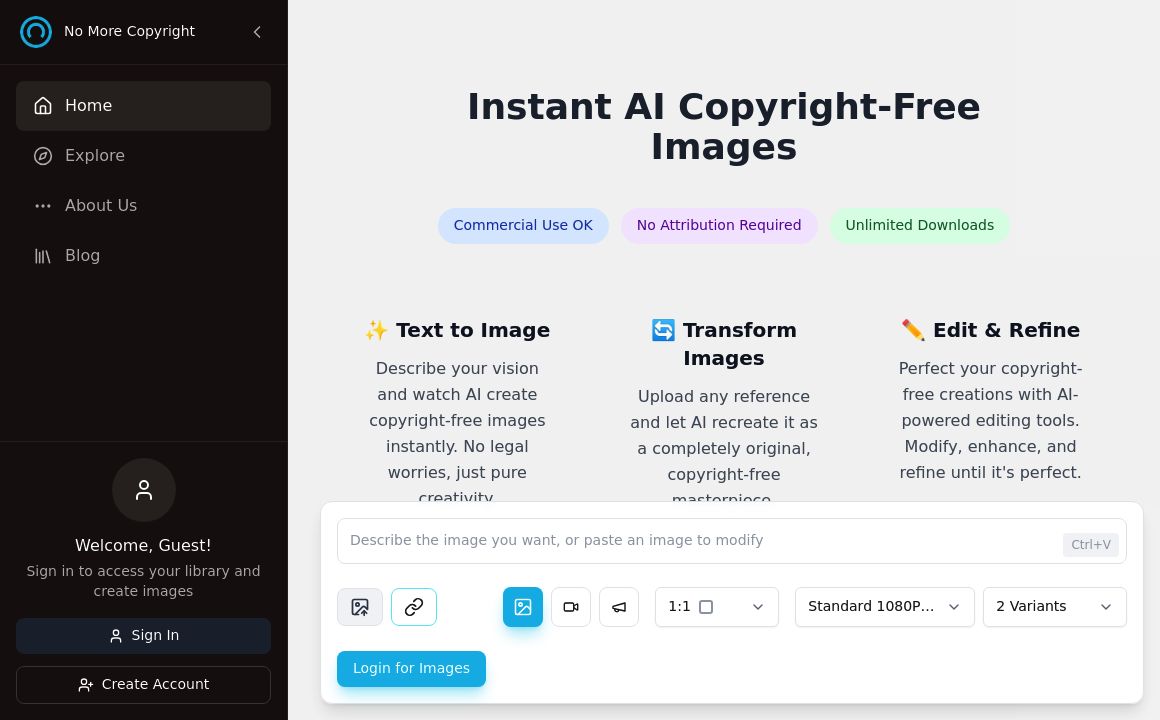Click Sign In

(x=143, y=635)
